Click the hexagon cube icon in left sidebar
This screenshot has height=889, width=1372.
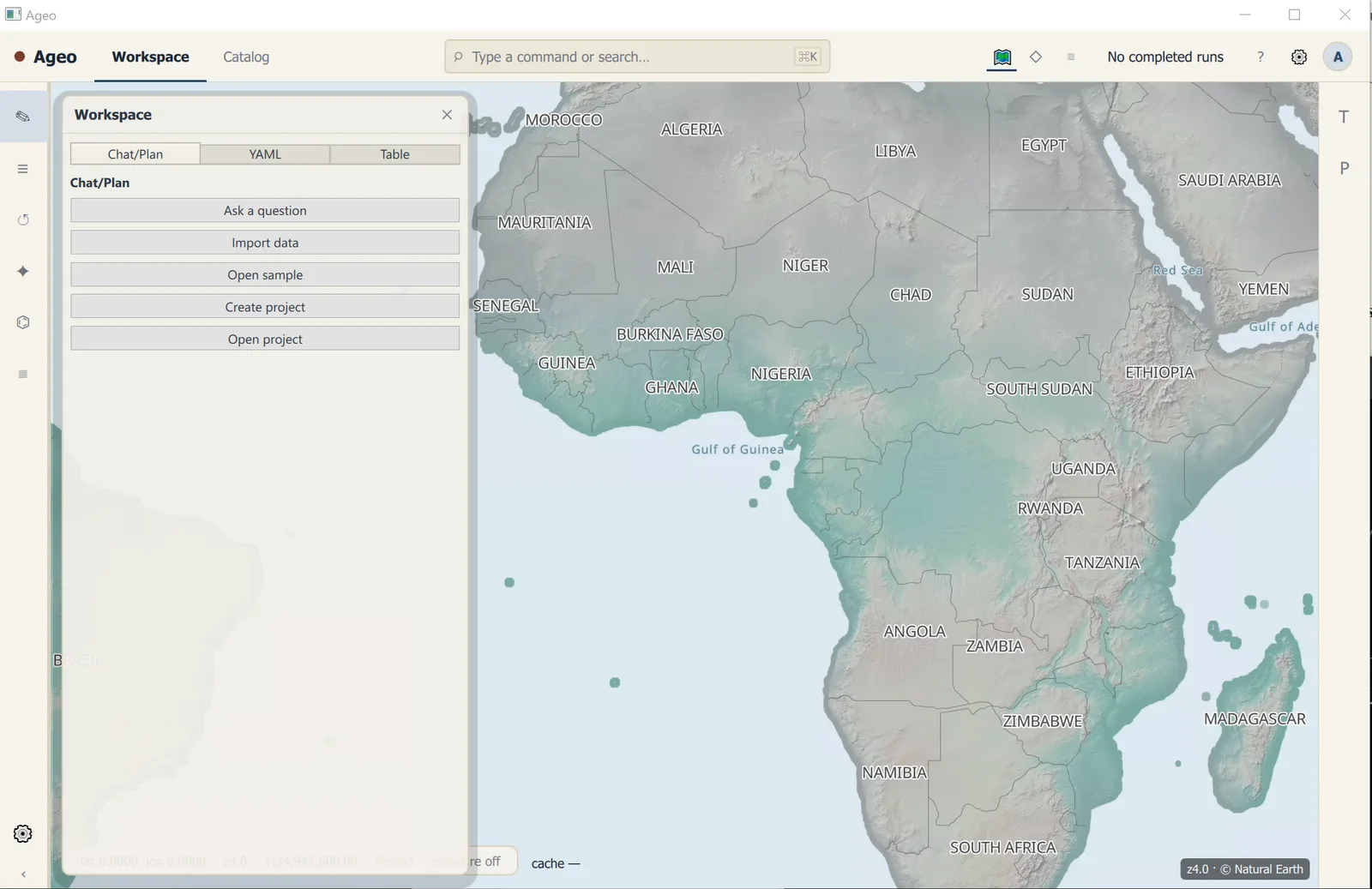[x=23, y=322]
